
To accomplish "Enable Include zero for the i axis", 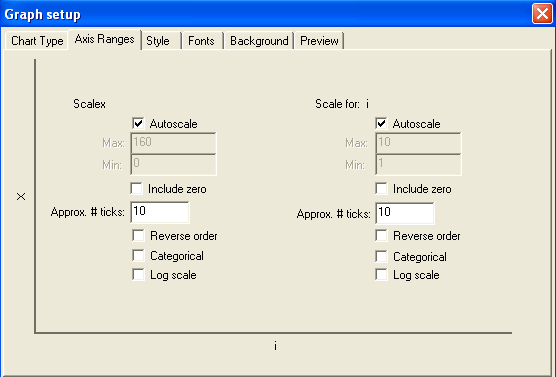I will [382, 188].
